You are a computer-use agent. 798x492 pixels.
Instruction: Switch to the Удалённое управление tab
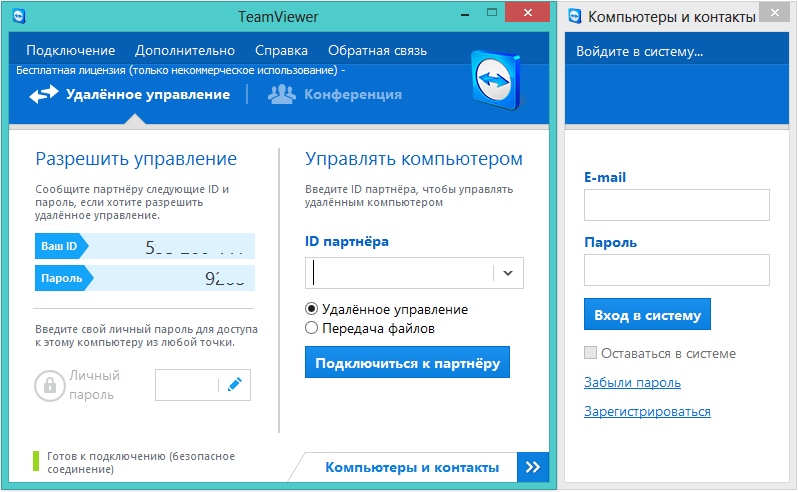click(129, 95)
